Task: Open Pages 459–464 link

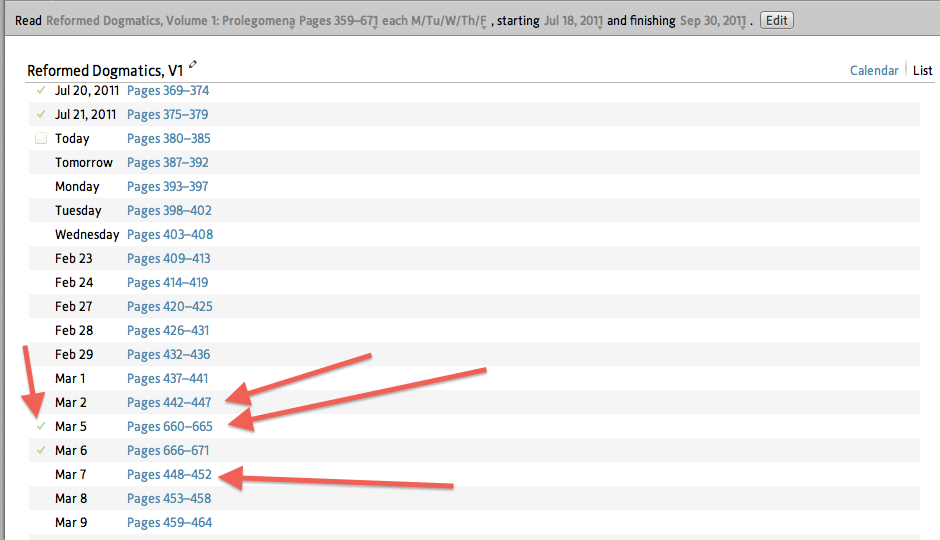Action: (170, 522)
